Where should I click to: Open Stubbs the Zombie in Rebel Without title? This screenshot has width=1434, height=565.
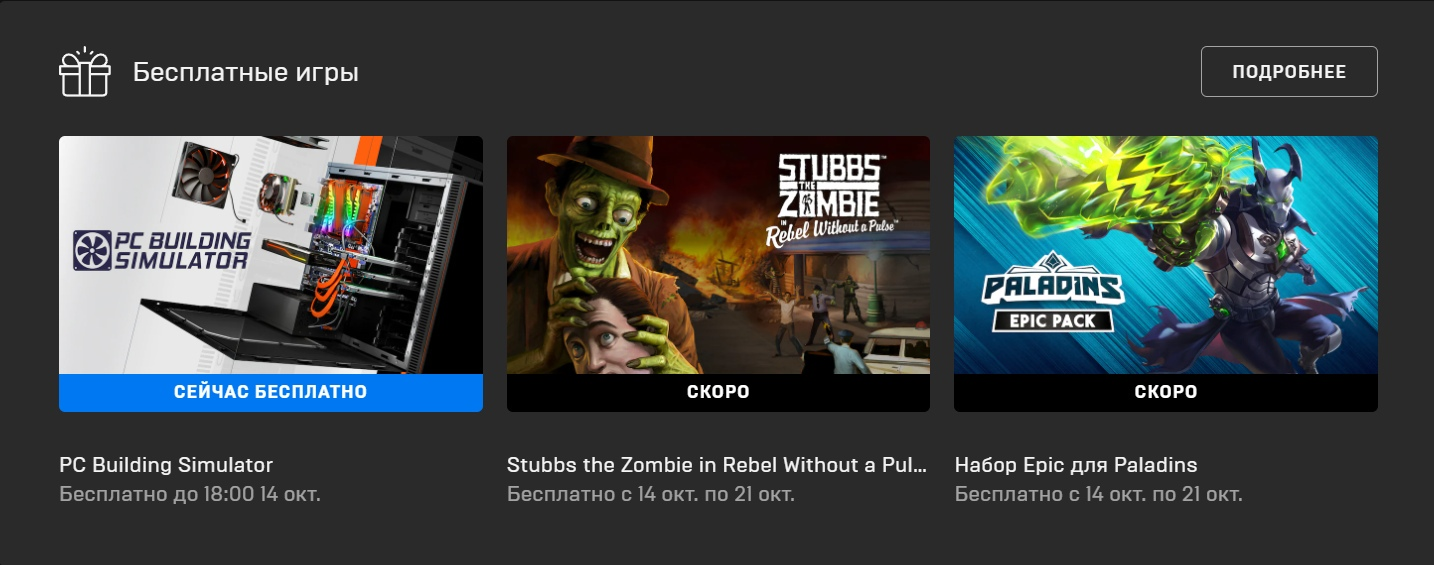717,465
